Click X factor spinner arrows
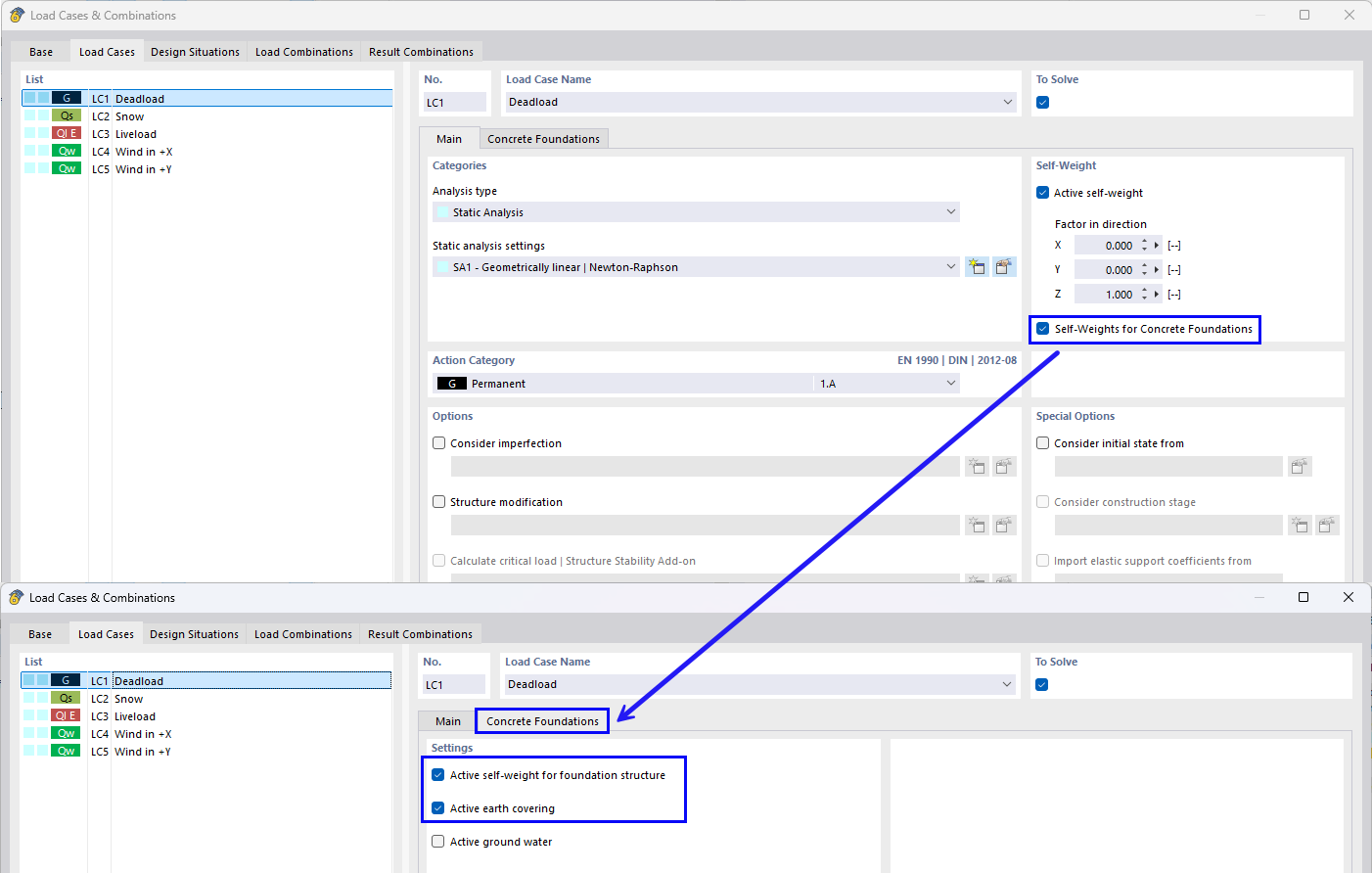1372x873 pixels. click(x=1145, y=246)
